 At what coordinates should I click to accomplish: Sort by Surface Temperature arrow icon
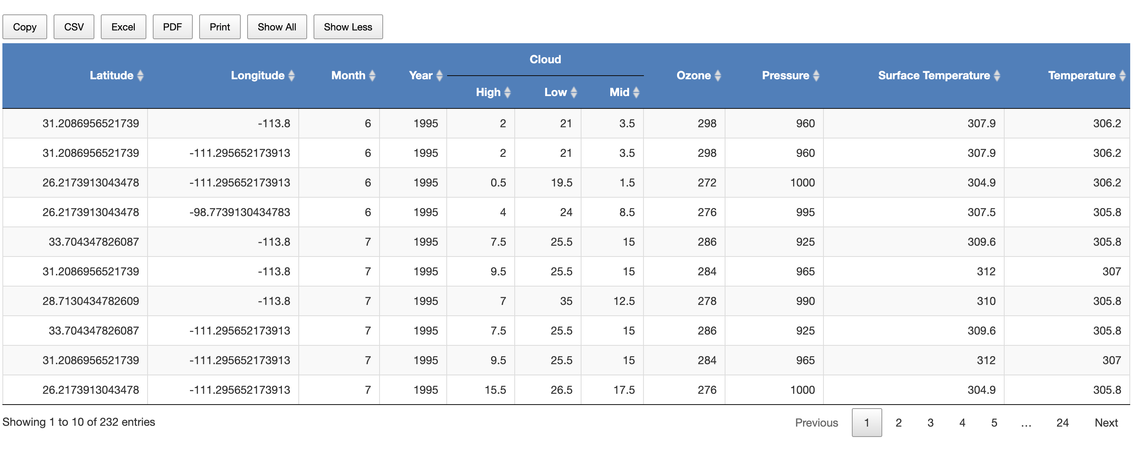[997, 76]
